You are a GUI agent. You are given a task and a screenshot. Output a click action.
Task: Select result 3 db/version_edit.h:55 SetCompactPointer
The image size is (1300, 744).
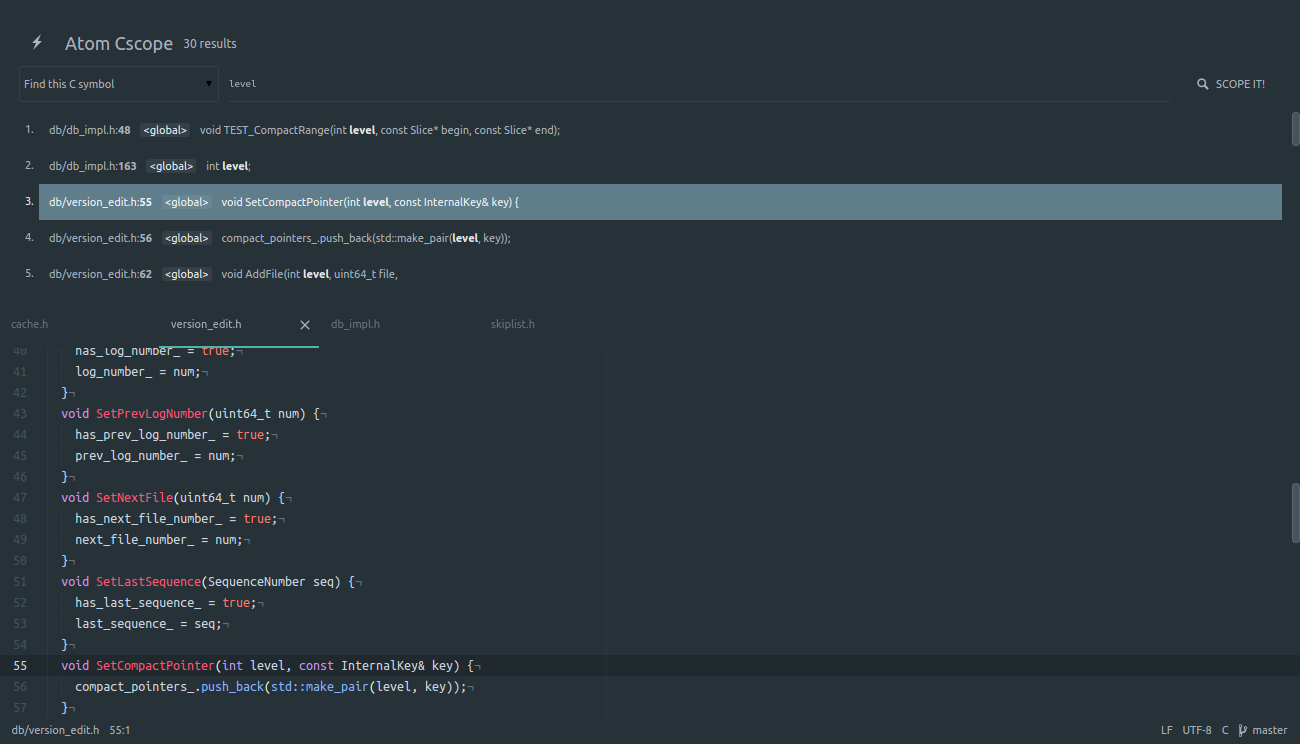[x=660, y=202]
